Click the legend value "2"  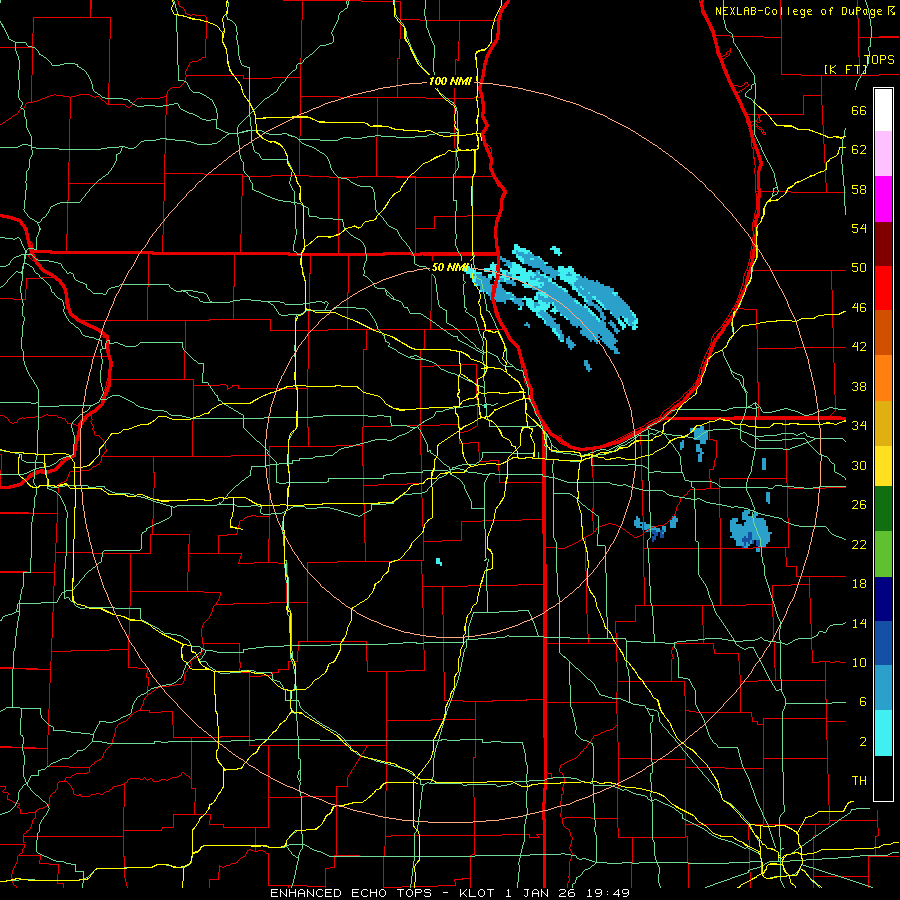pyautogui.click(x=862, y=741)
